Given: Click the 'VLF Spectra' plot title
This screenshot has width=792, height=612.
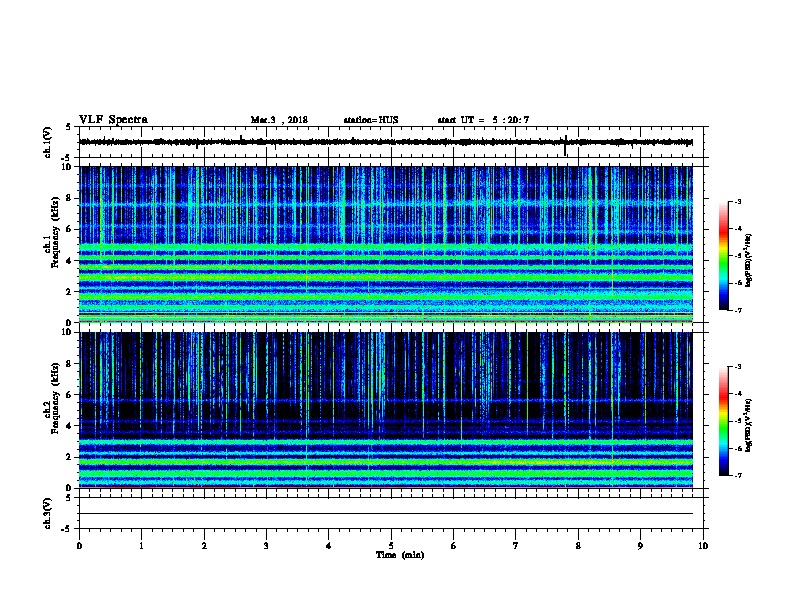Looking at the screenshot, I should 113,120.
